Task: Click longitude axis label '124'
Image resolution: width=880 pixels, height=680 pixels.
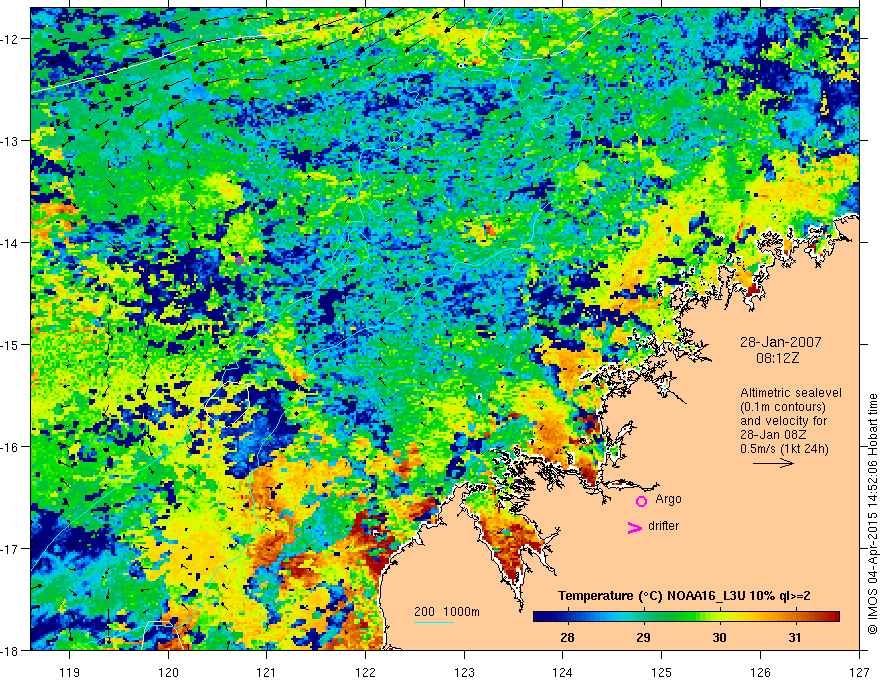Action: pyautogui.click(x=563, y=672)
